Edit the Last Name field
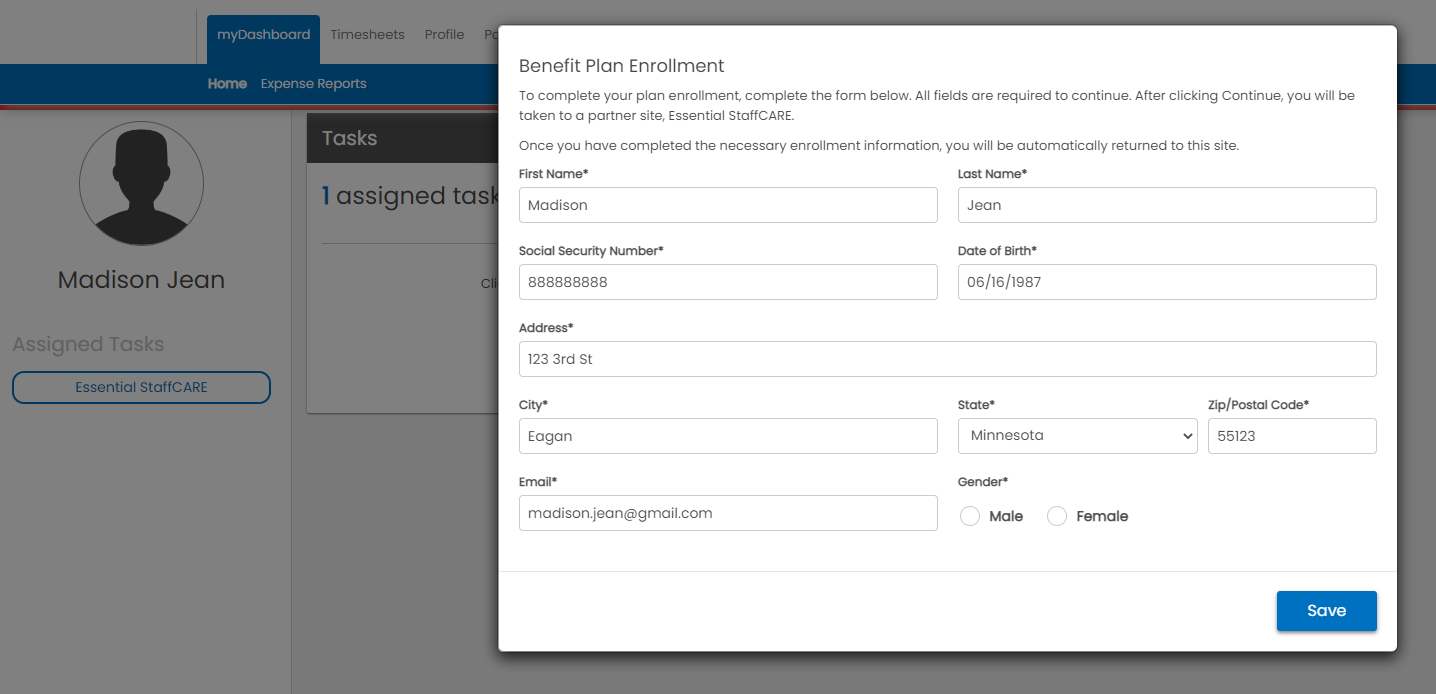Image resolution: width=1436 pixels, height=694 pixels. coord(1167,205)
